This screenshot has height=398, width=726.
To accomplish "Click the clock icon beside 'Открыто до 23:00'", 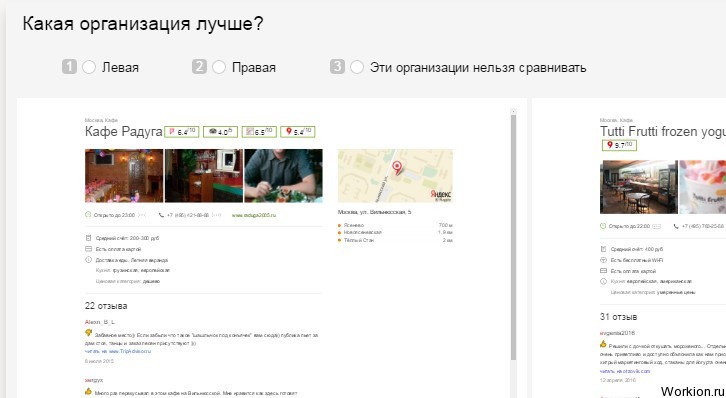I will click(x=88, y=215).
